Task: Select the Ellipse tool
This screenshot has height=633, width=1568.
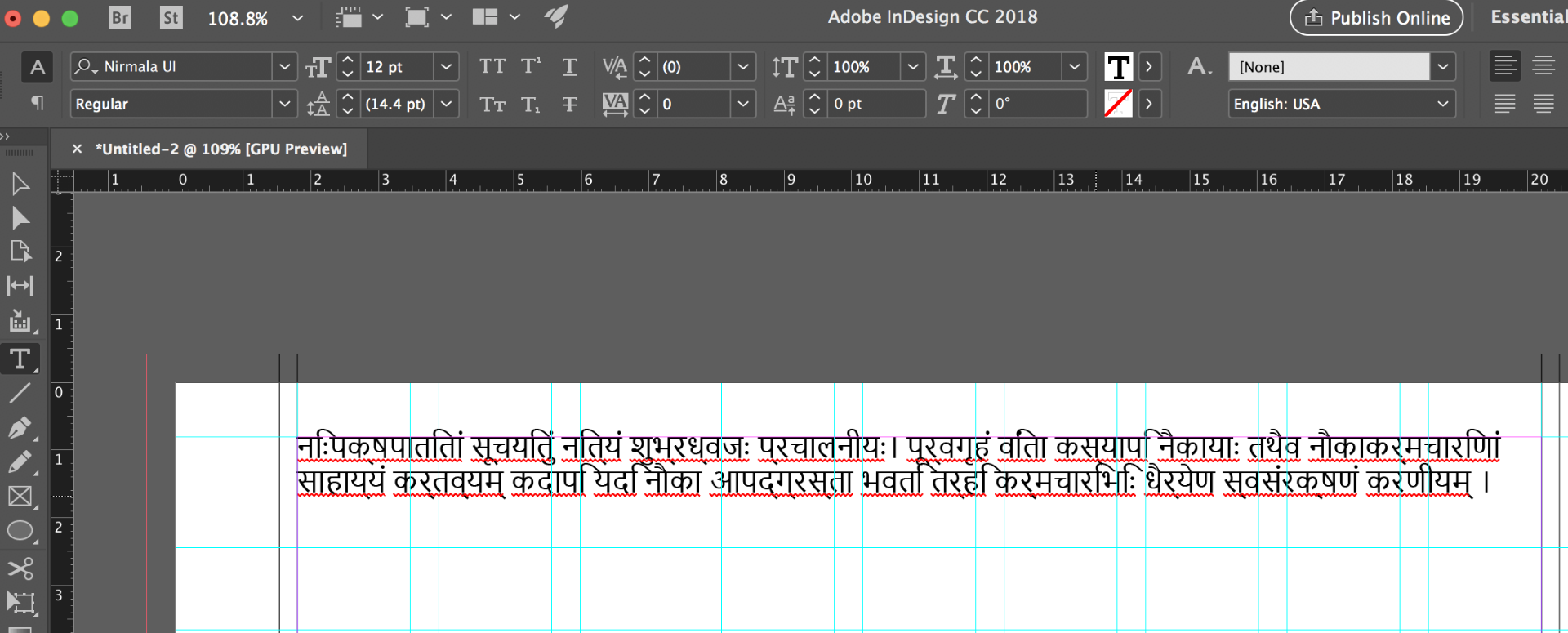Action: coord(20,532)
